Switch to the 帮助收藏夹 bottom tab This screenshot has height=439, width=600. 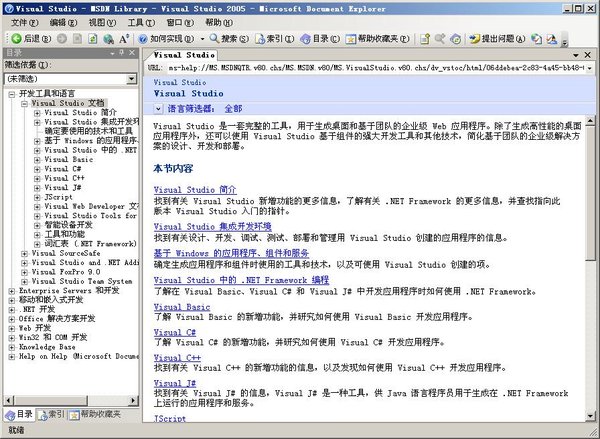click(96, 415)
